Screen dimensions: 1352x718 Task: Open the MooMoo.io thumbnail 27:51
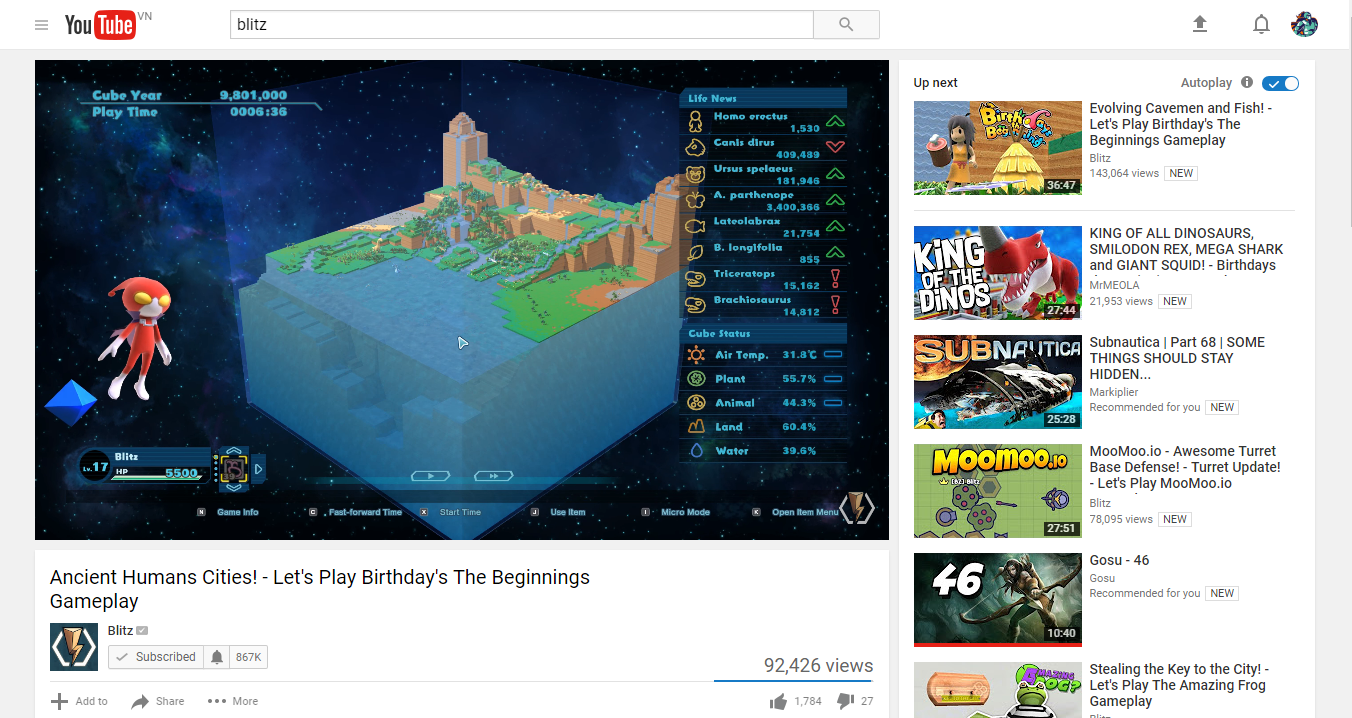point(998,490)
